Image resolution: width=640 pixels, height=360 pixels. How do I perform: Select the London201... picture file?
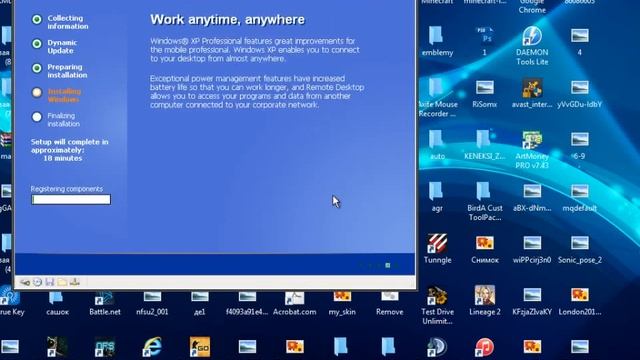[579, 295]
